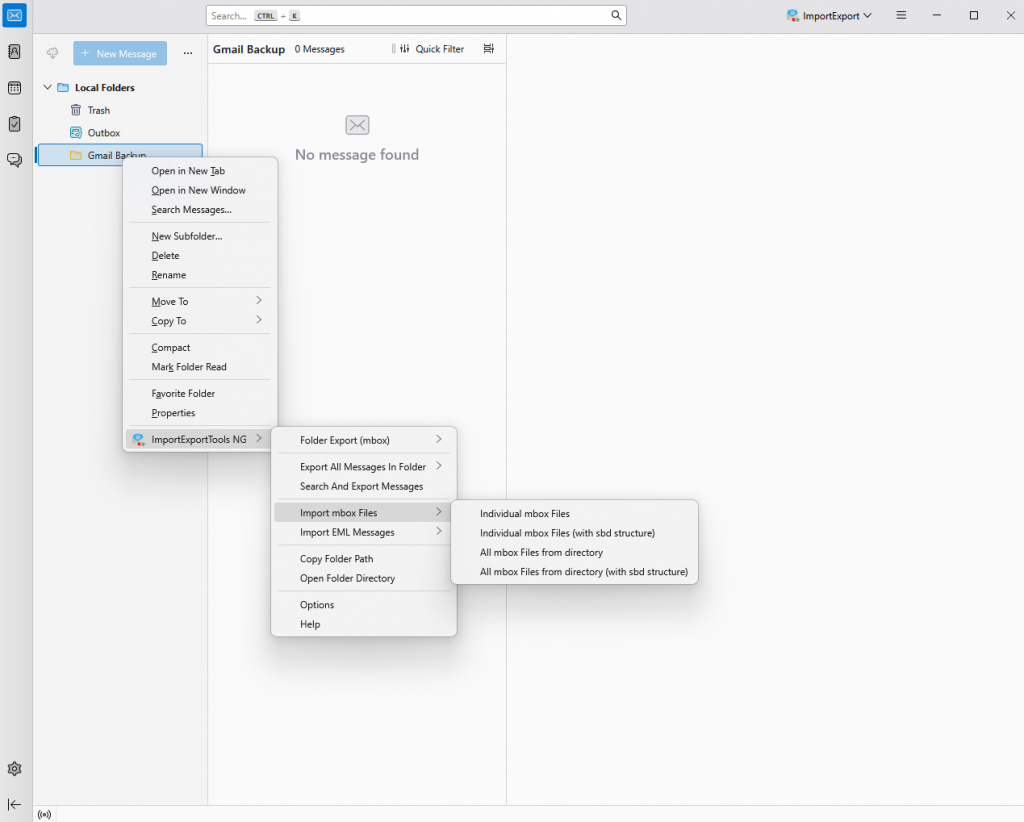Viewport: 1024px width, 822px height.
Task: Expand Folder Export (mbox) submenu
Action: pyautogui.click(x=364, y=440)
